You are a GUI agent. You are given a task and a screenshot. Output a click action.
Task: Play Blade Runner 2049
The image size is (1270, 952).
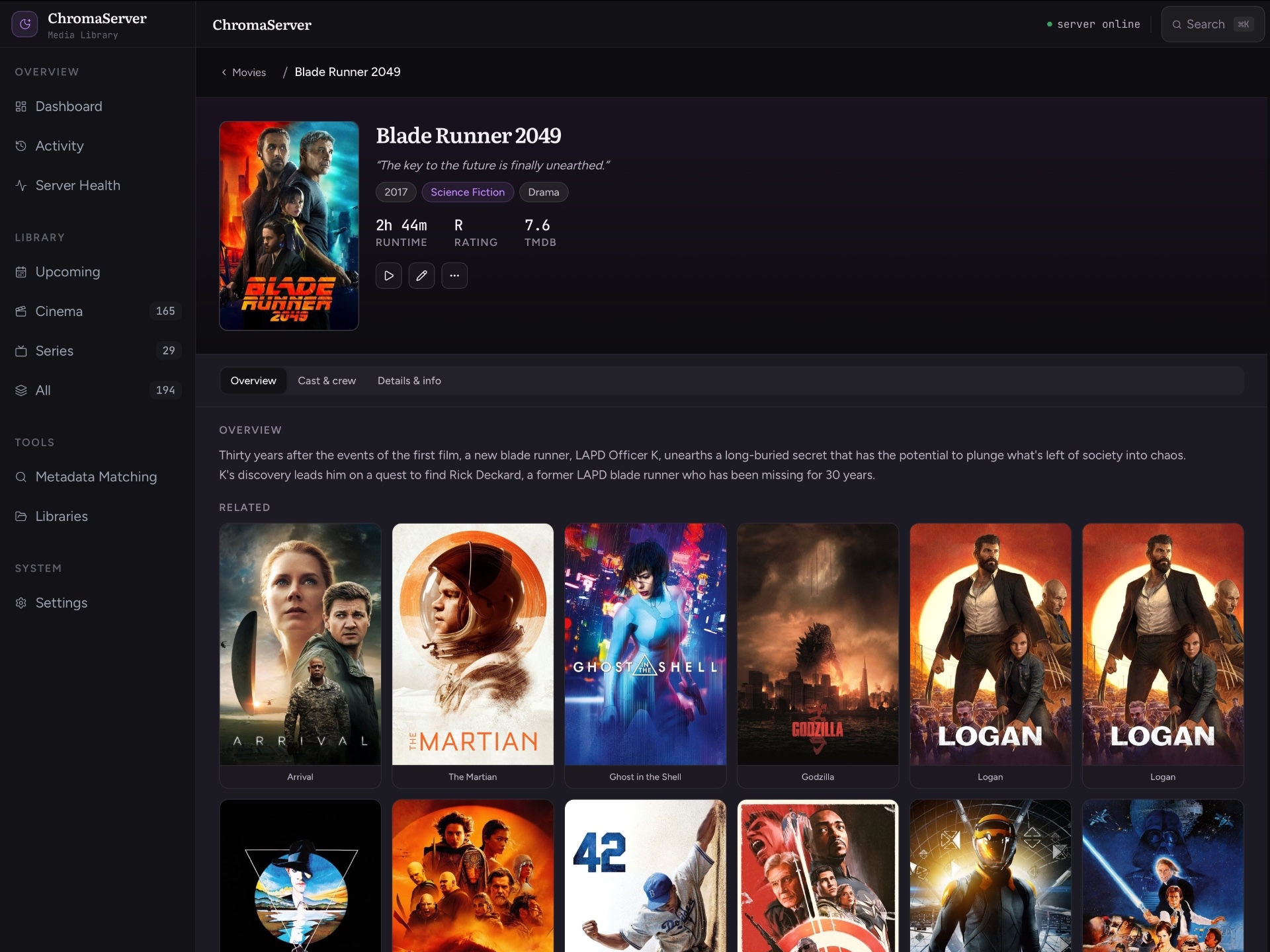tap(389, 276)
